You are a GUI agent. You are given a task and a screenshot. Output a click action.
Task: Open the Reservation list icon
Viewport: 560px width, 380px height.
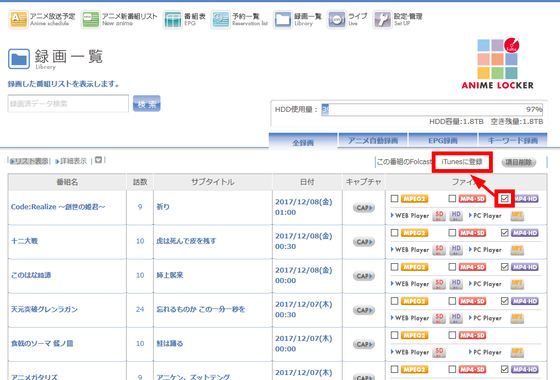pos(220,19)
